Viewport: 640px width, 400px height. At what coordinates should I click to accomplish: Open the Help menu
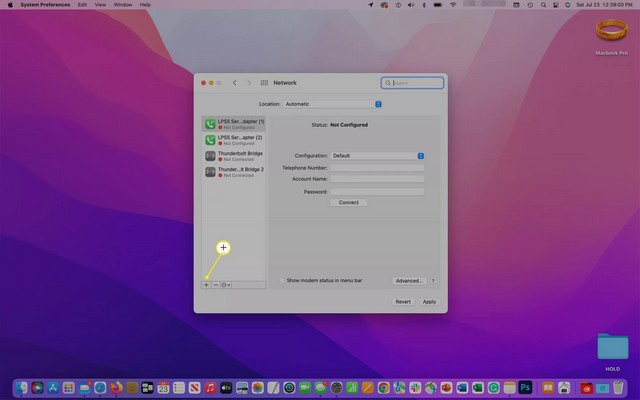(x=145, y=5)
